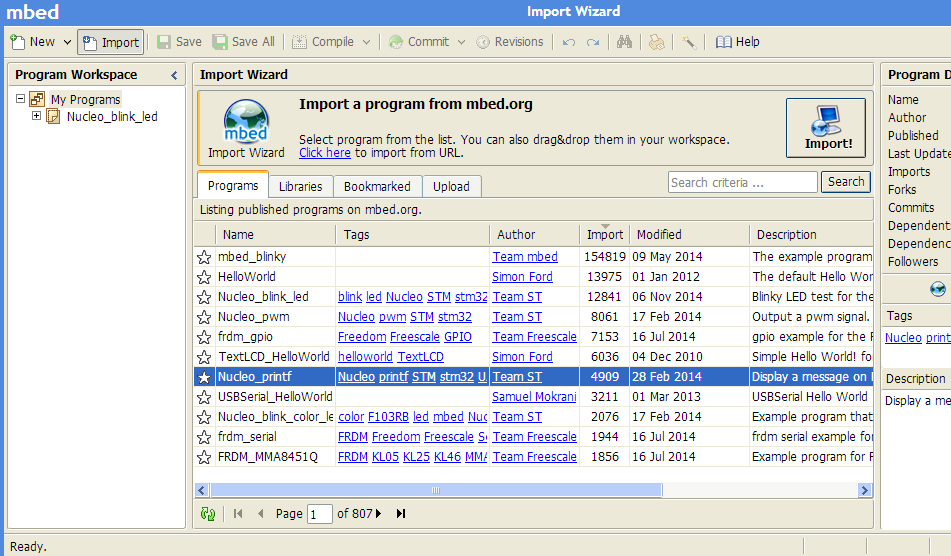Screen dimensions: 951x556
Task: Click the big Import! button
Action: (x=825, y=128)
